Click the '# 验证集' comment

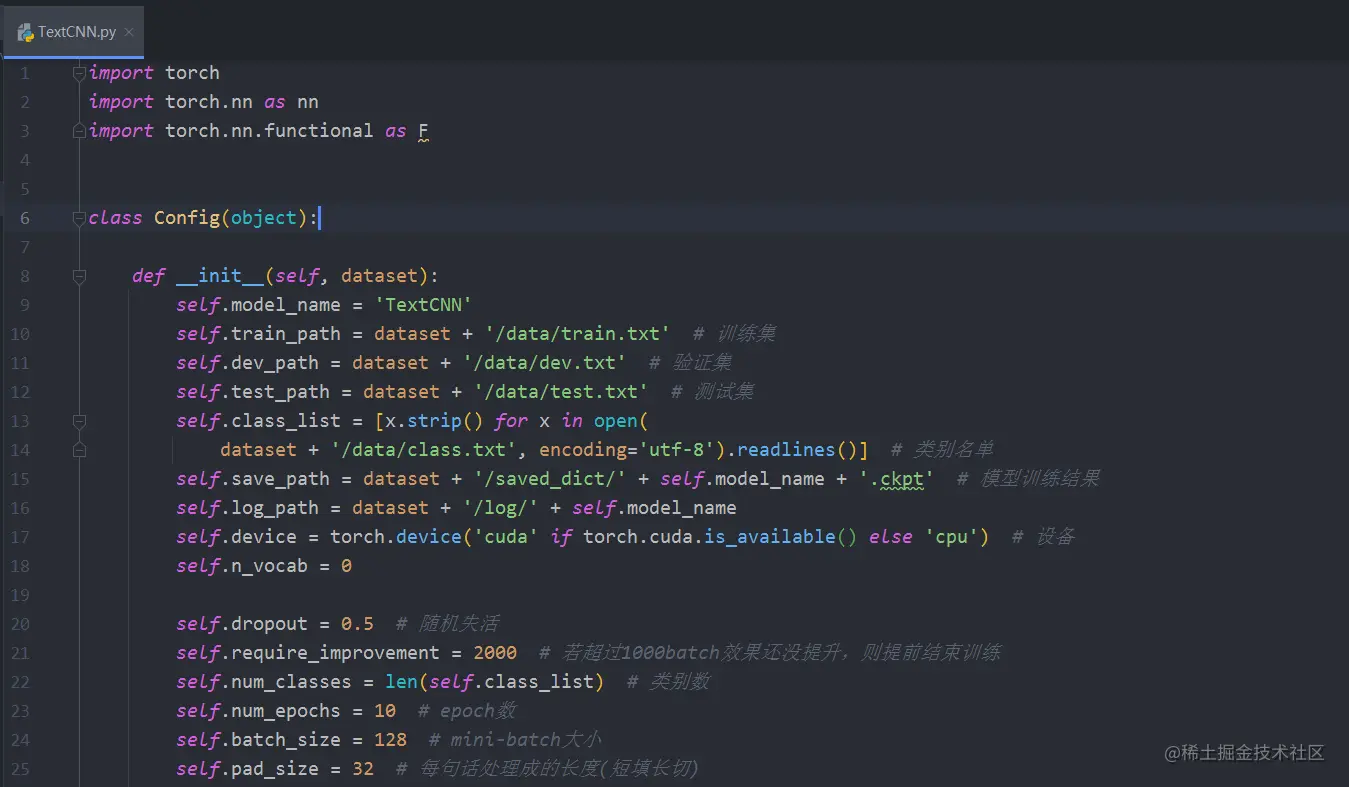point(691,363)
